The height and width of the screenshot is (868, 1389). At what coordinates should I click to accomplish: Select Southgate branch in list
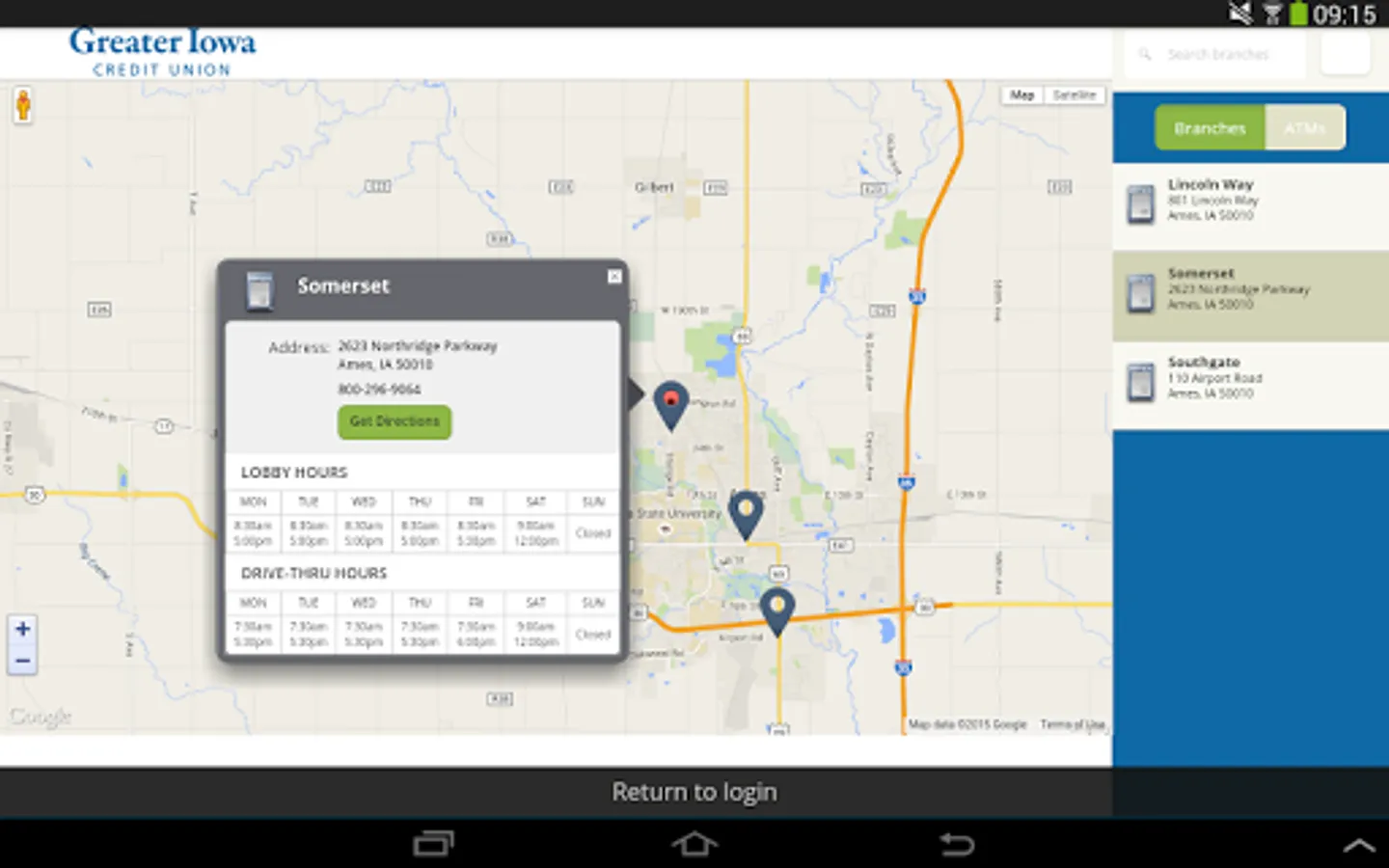(1251, 386)
